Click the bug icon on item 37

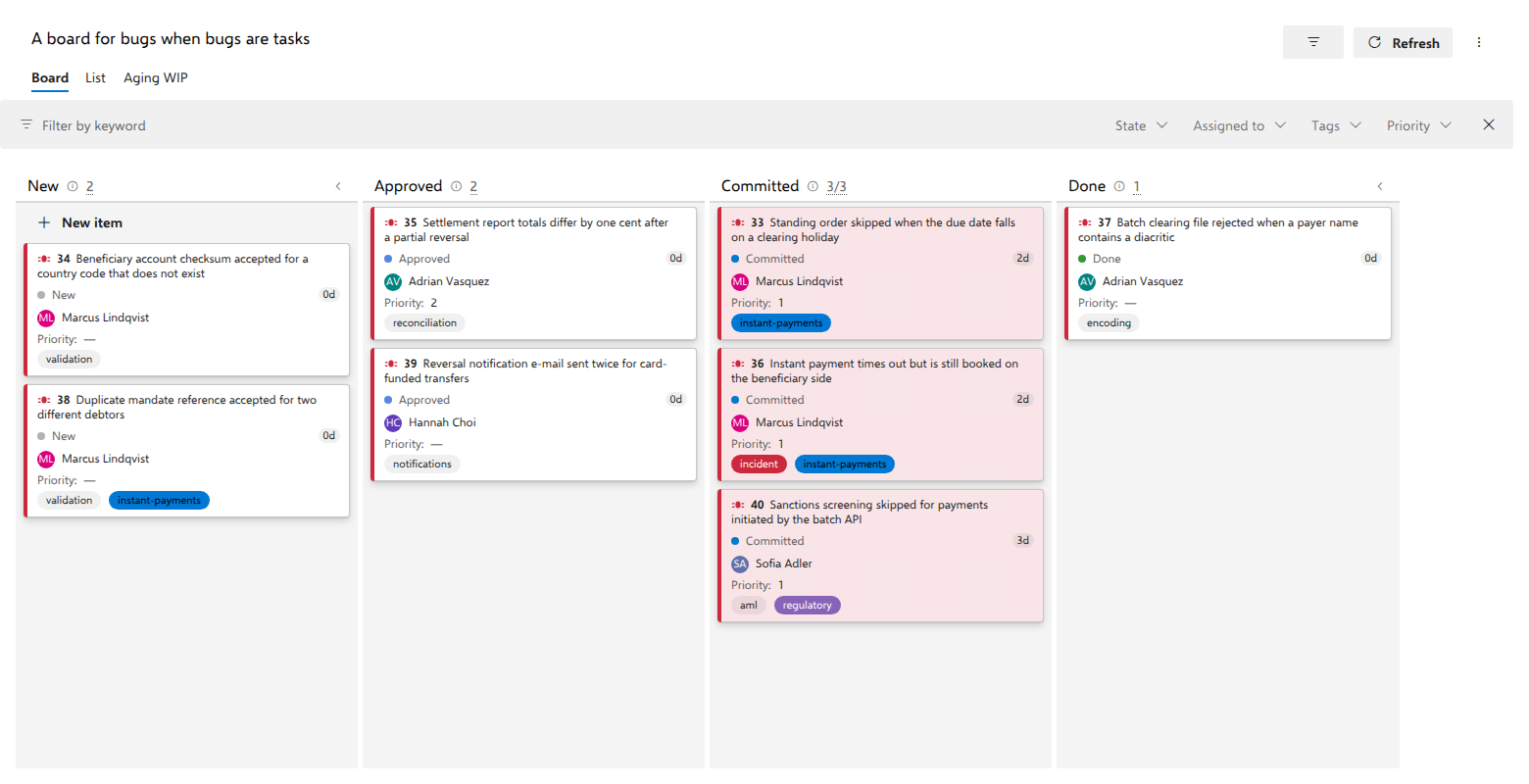point(1085,222)
